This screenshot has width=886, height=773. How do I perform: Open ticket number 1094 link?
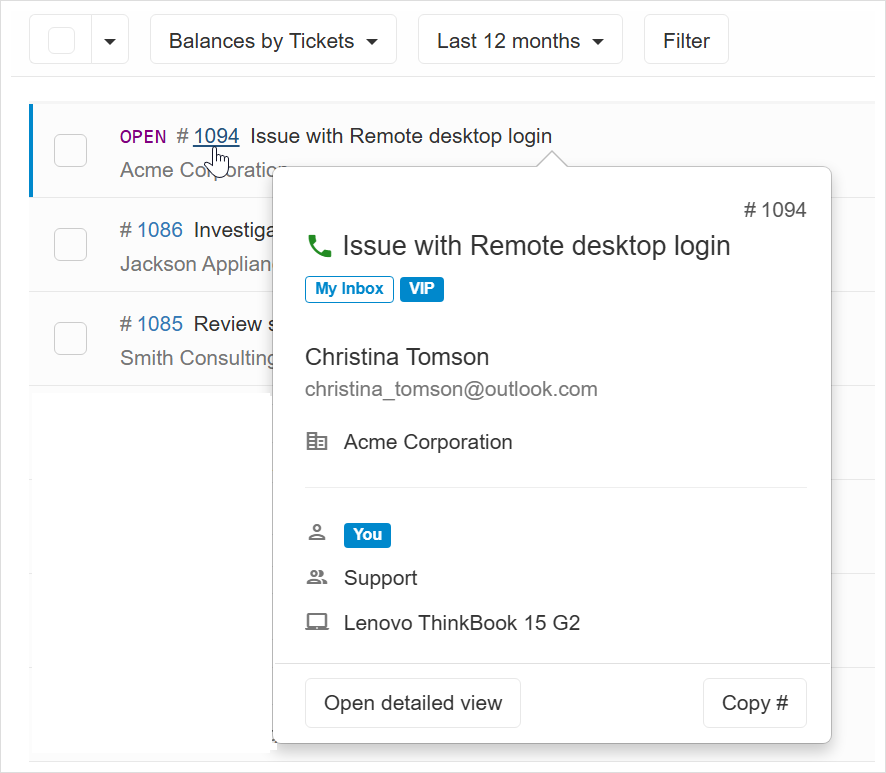[216, 136]
